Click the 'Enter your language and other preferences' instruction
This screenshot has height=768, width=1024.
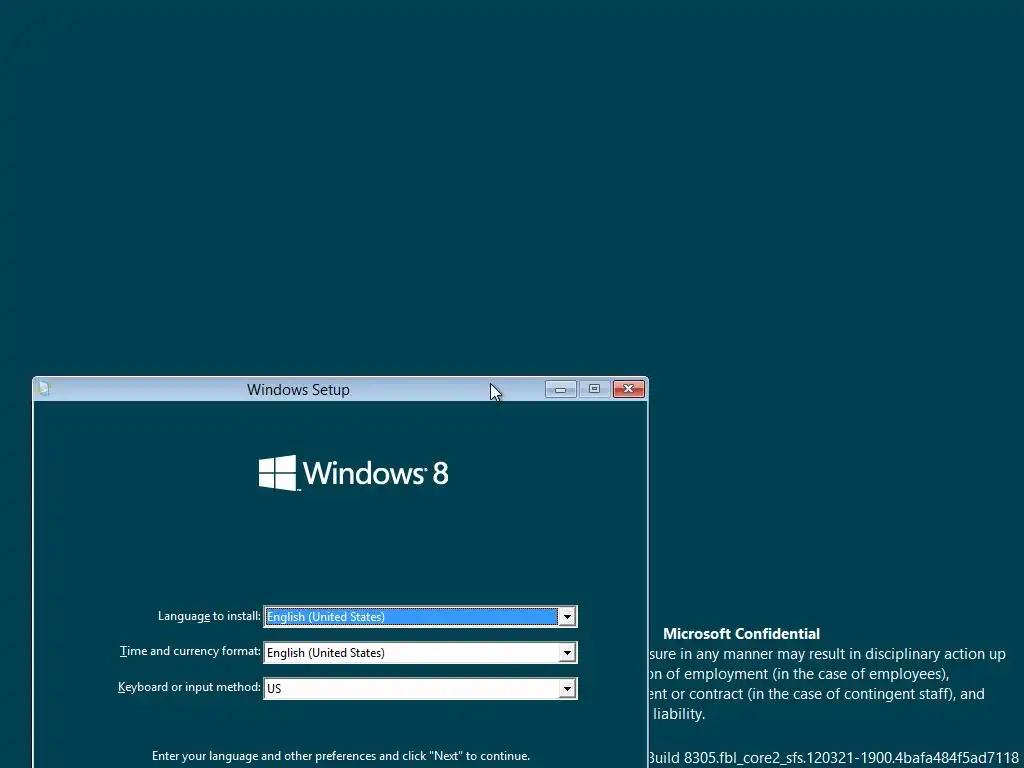[x=341, y=756]
